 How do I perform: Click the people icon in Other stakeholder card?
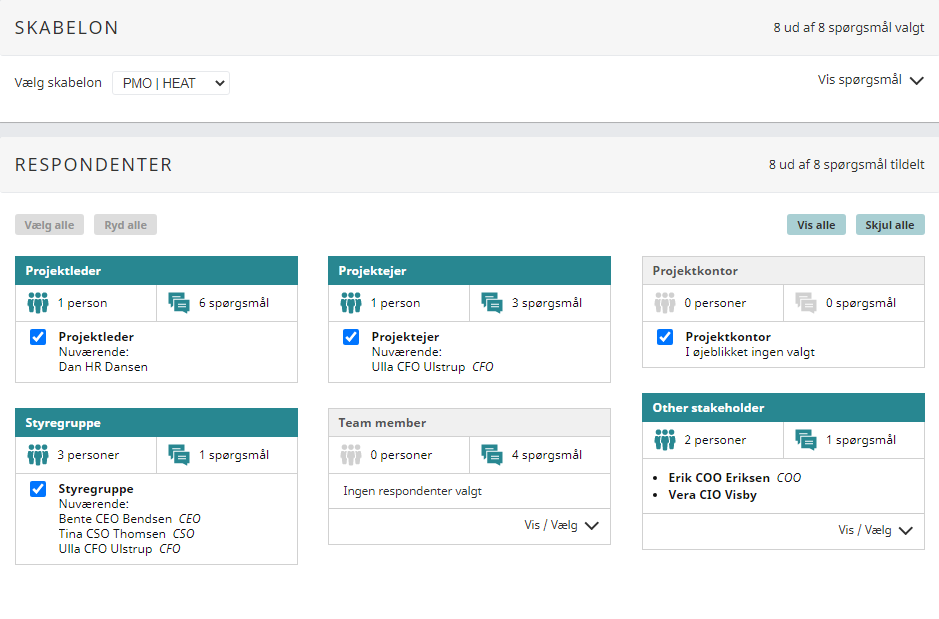[x=665, y=440]
